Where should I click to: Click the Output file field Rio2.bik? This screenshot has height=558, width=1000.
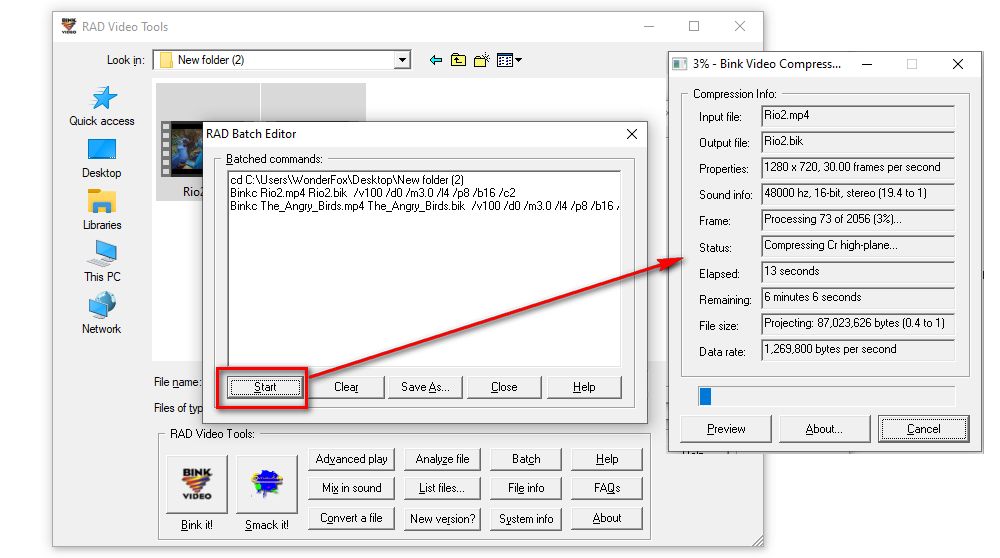coord(858,142)
